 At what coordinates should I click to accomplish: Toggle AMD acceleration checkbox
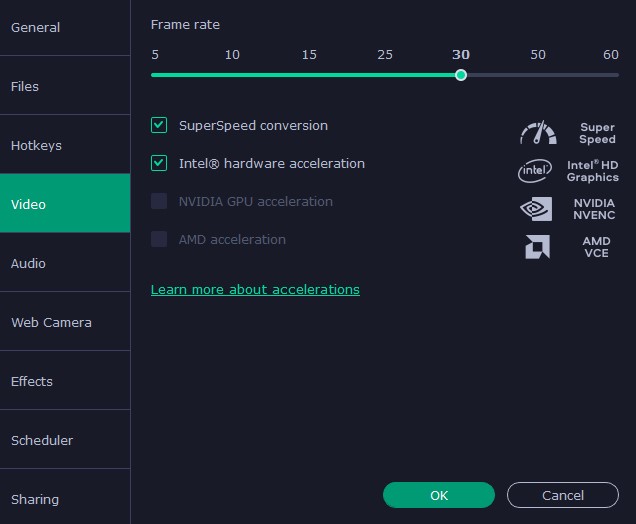[x=159, y=239]
